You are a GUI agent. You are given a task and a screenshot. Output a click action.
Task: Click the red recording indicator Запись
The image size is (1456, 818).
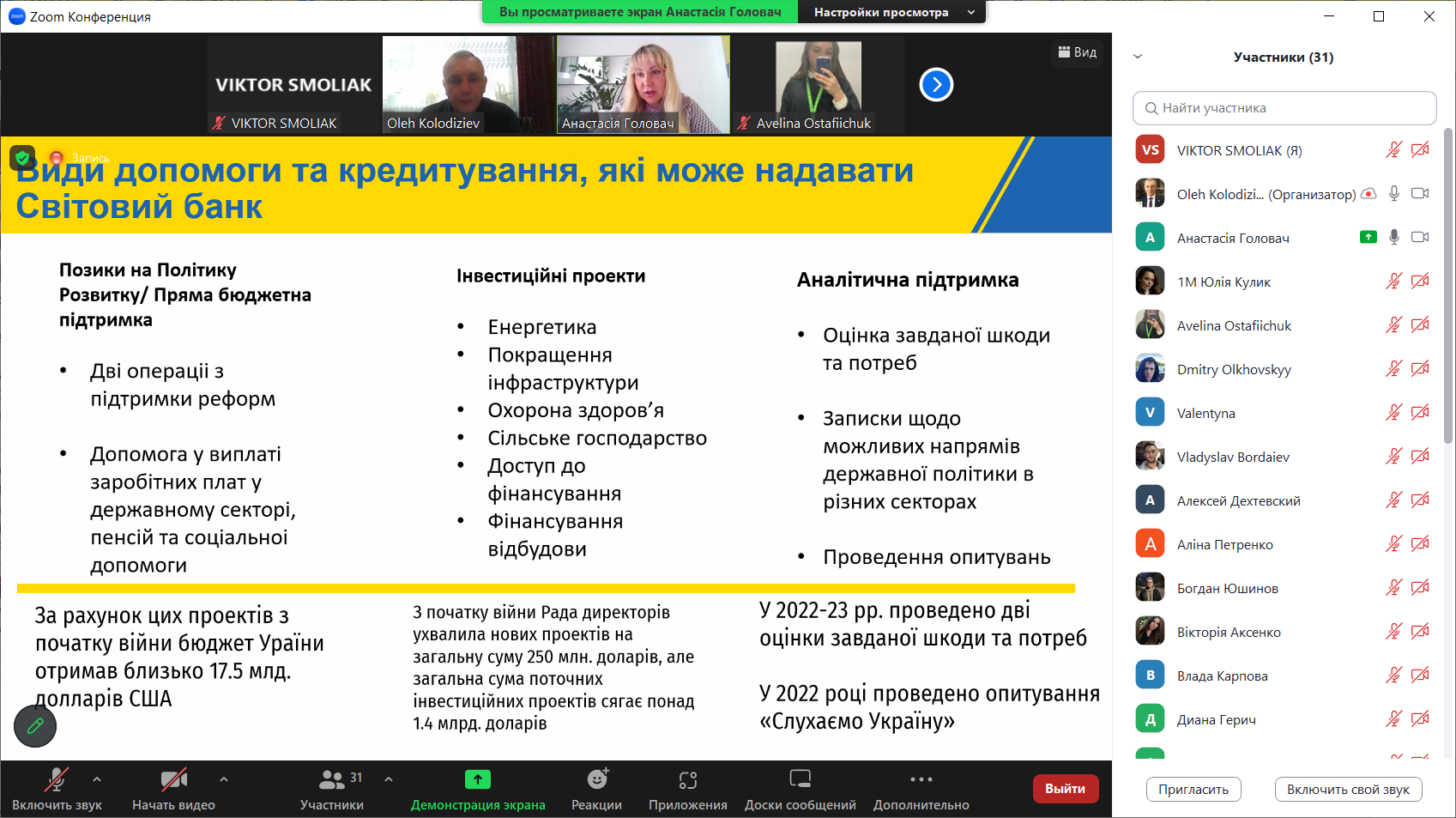click(x=57, y=158)
